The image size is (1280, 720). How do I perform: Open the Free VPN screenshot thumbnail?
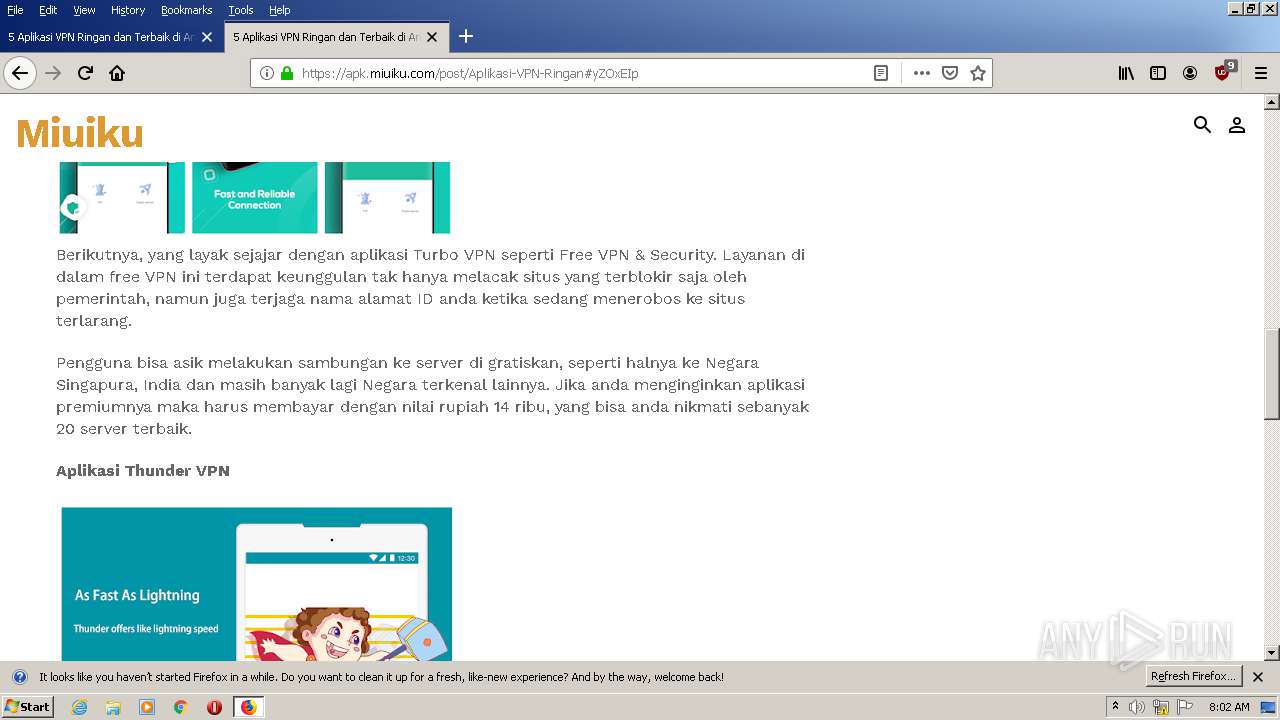pos(255,197)
